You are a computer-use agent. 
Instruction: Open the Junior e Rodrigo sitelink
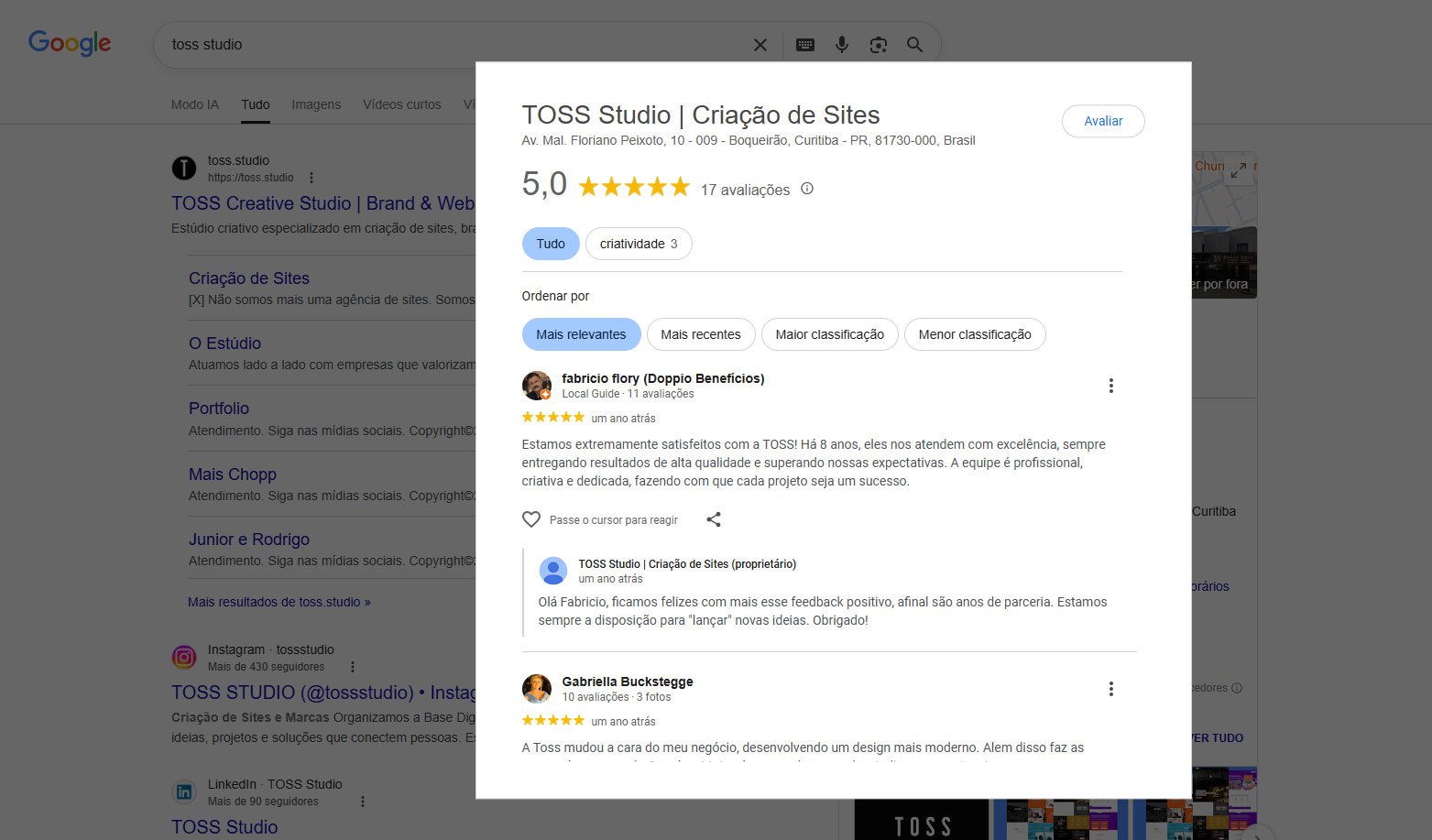(249, 540)
